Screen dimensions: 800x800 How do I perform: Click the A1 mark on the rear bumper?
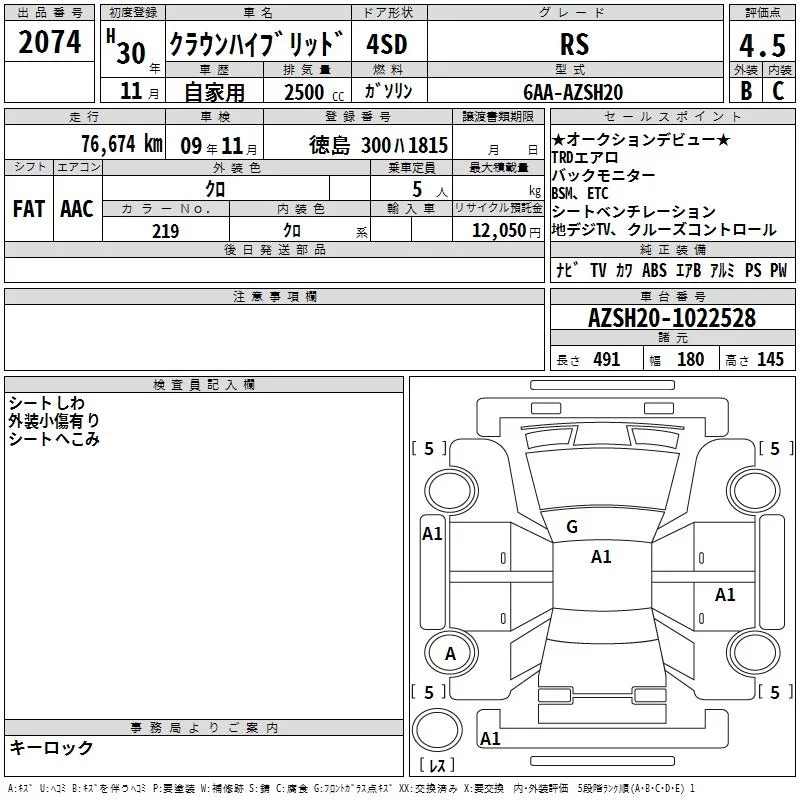490,738
